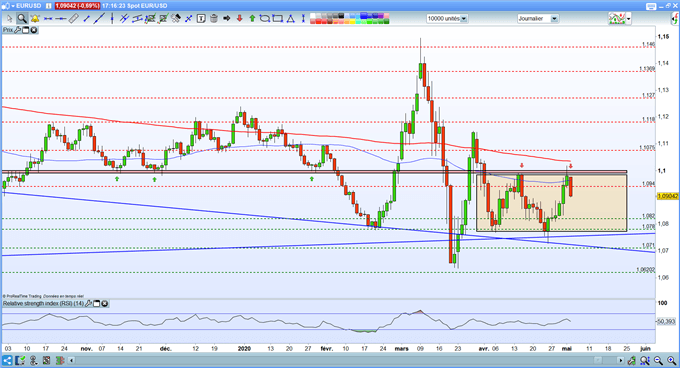Viewport: 680px width, 368px height.
Task: Select the horizontal line tool
Action: coord(61,19)
